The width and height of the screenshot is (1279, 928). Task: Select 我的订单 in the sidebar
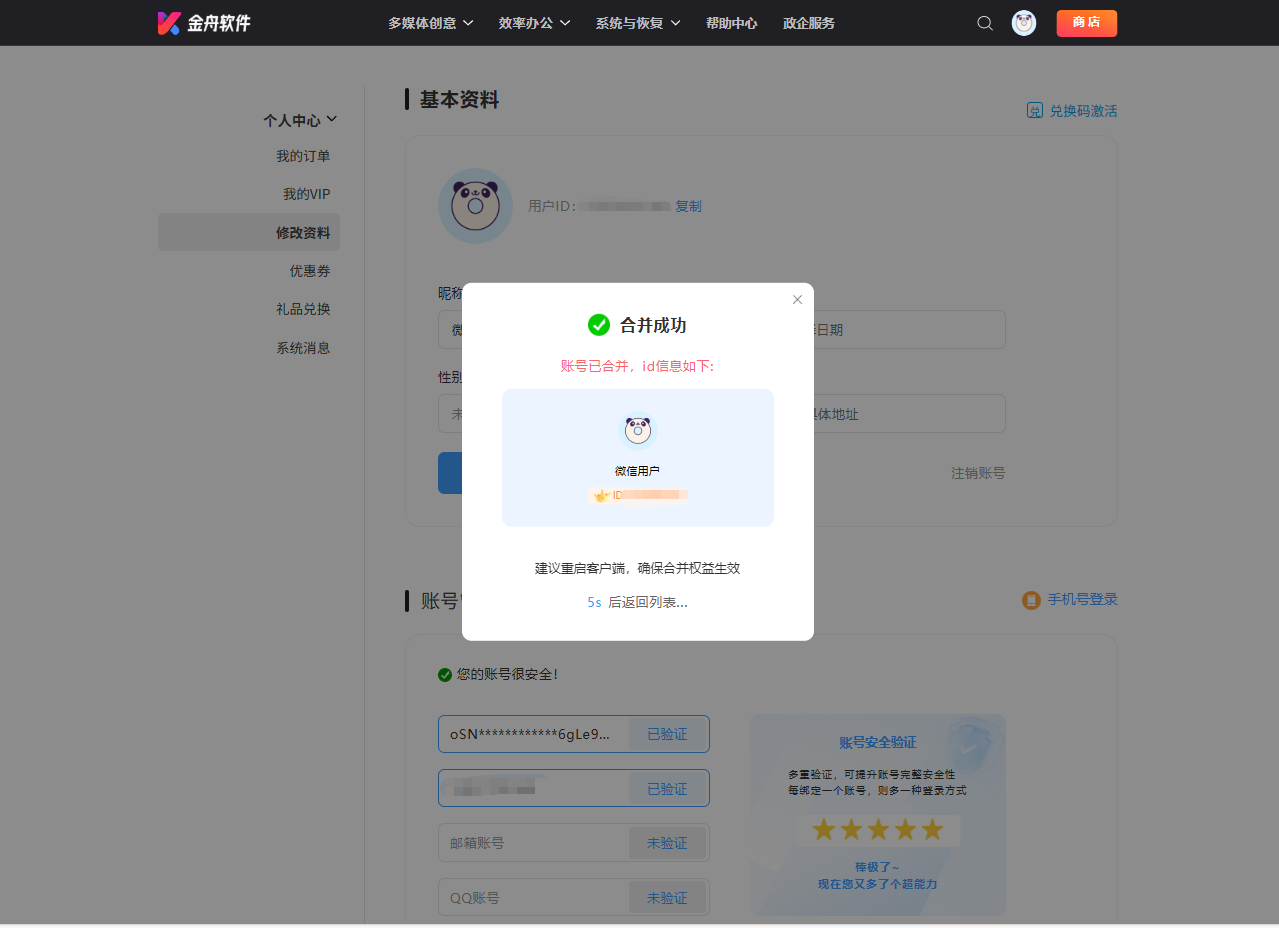point(303,156)
